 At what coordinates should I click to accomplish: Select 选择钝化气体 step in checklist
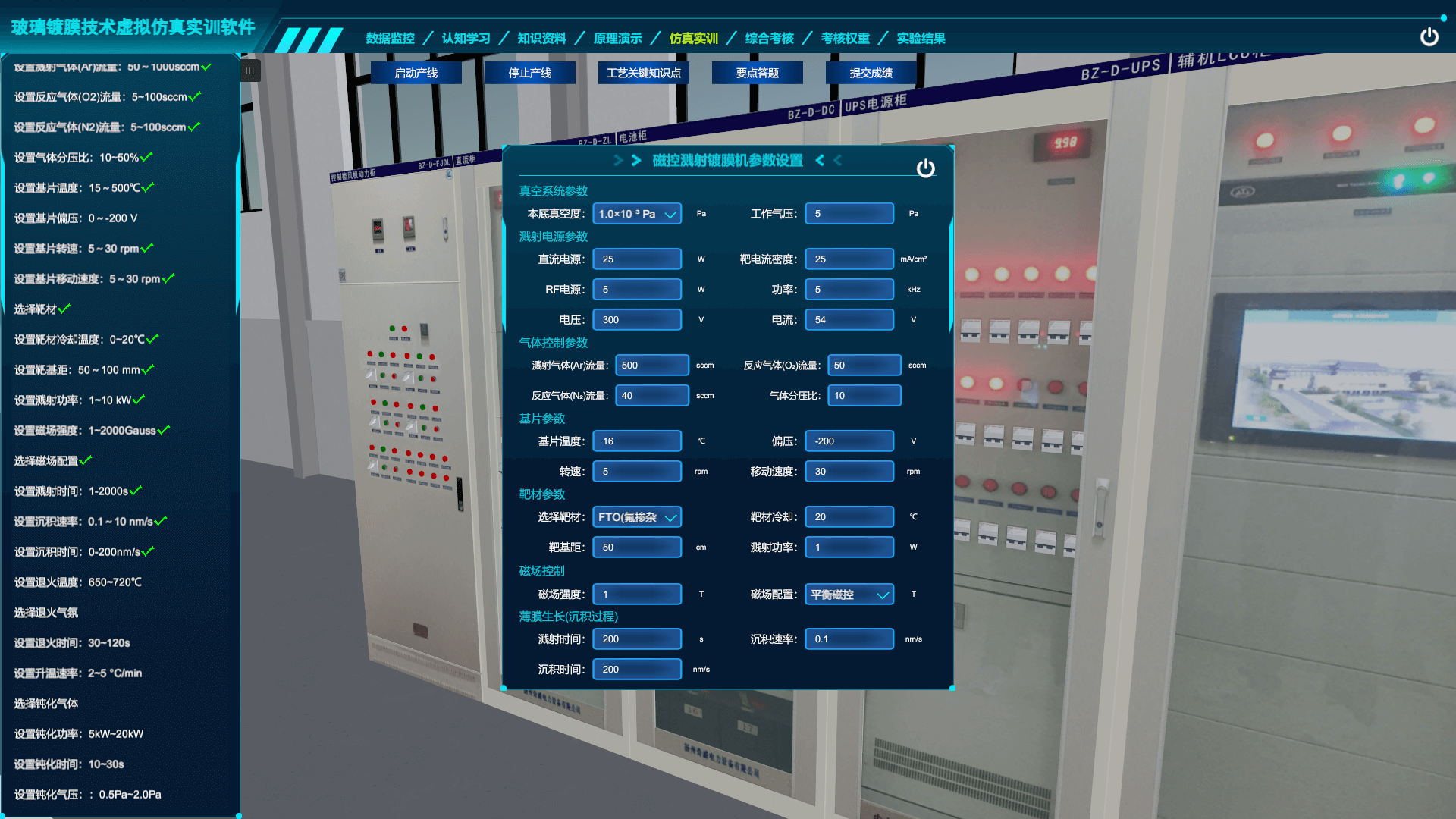[x=46, y=704]
